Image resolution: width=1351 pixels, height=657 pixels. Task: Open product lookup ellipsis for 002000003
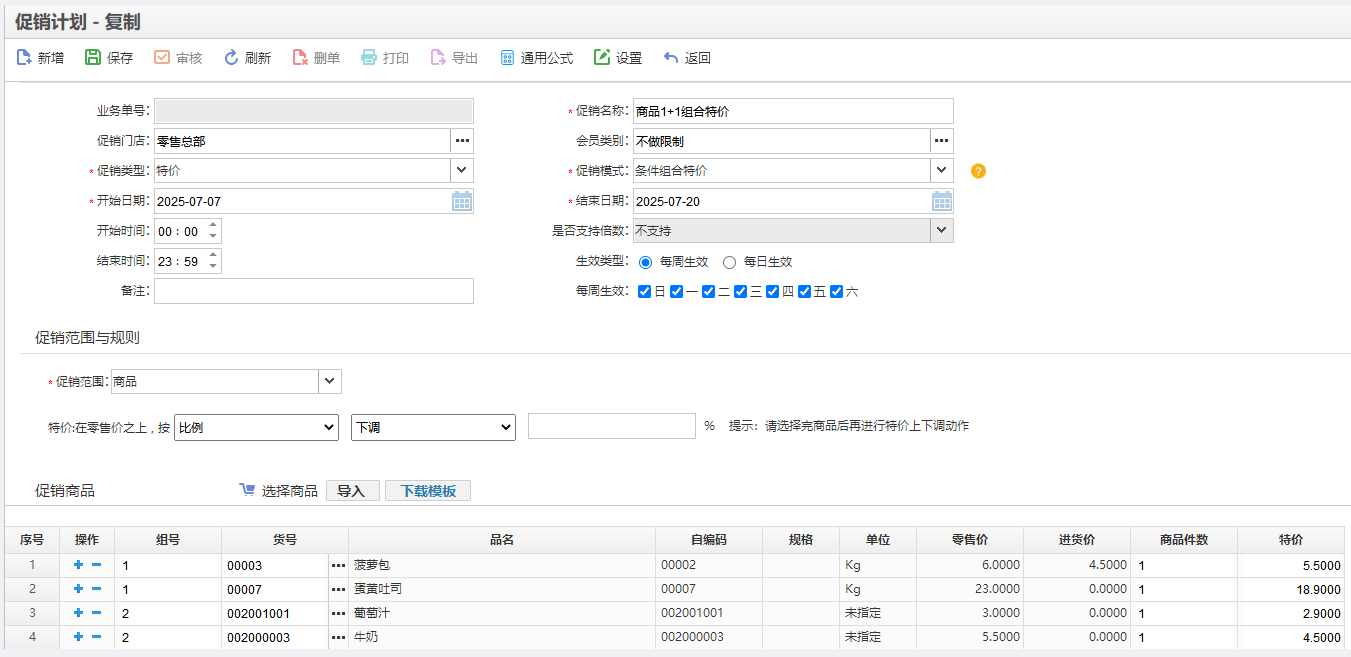tap(338, 638)
